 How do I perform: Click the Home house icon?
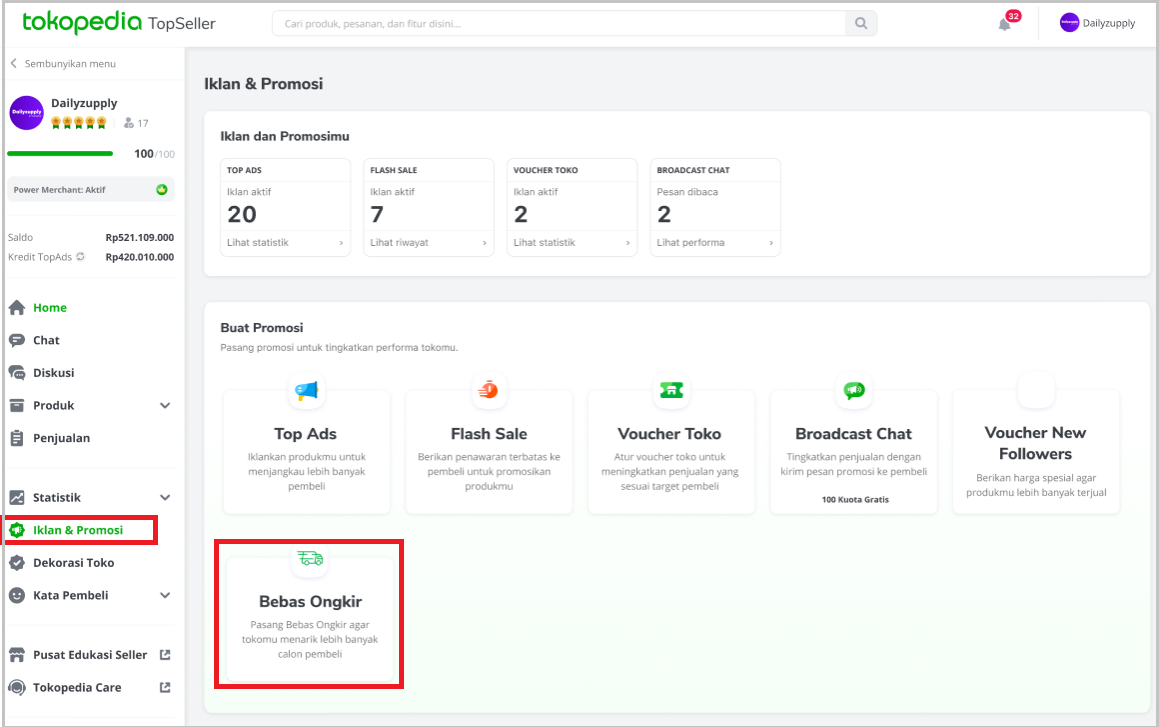17,307
